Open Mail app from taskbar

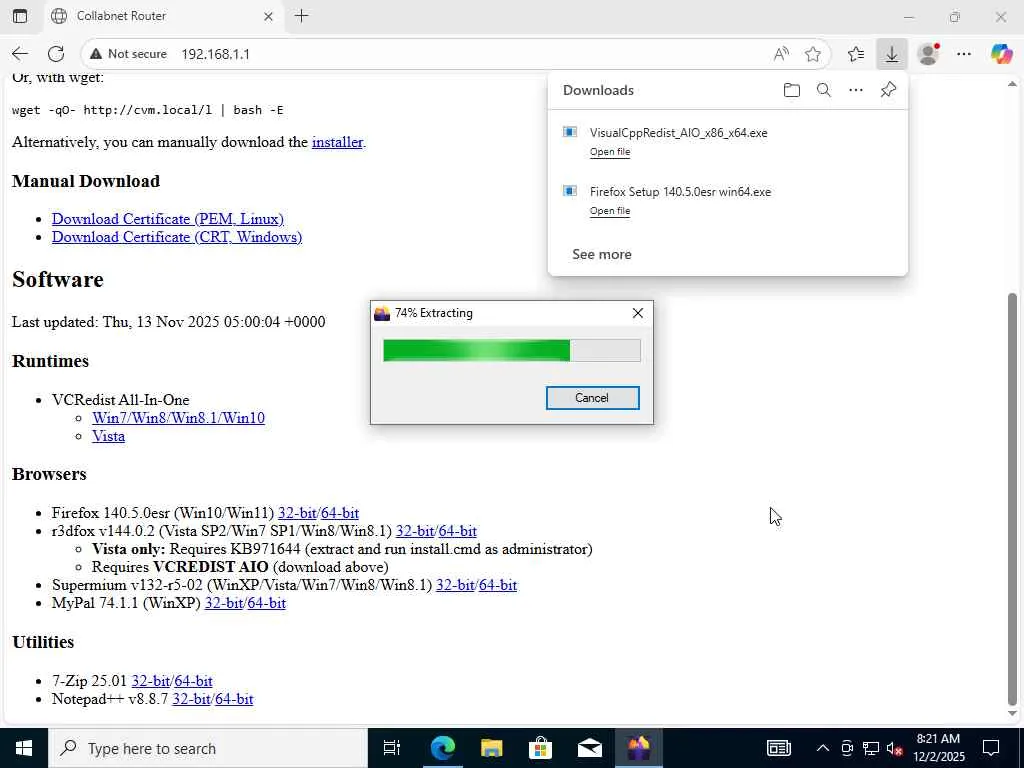[589, 748]
